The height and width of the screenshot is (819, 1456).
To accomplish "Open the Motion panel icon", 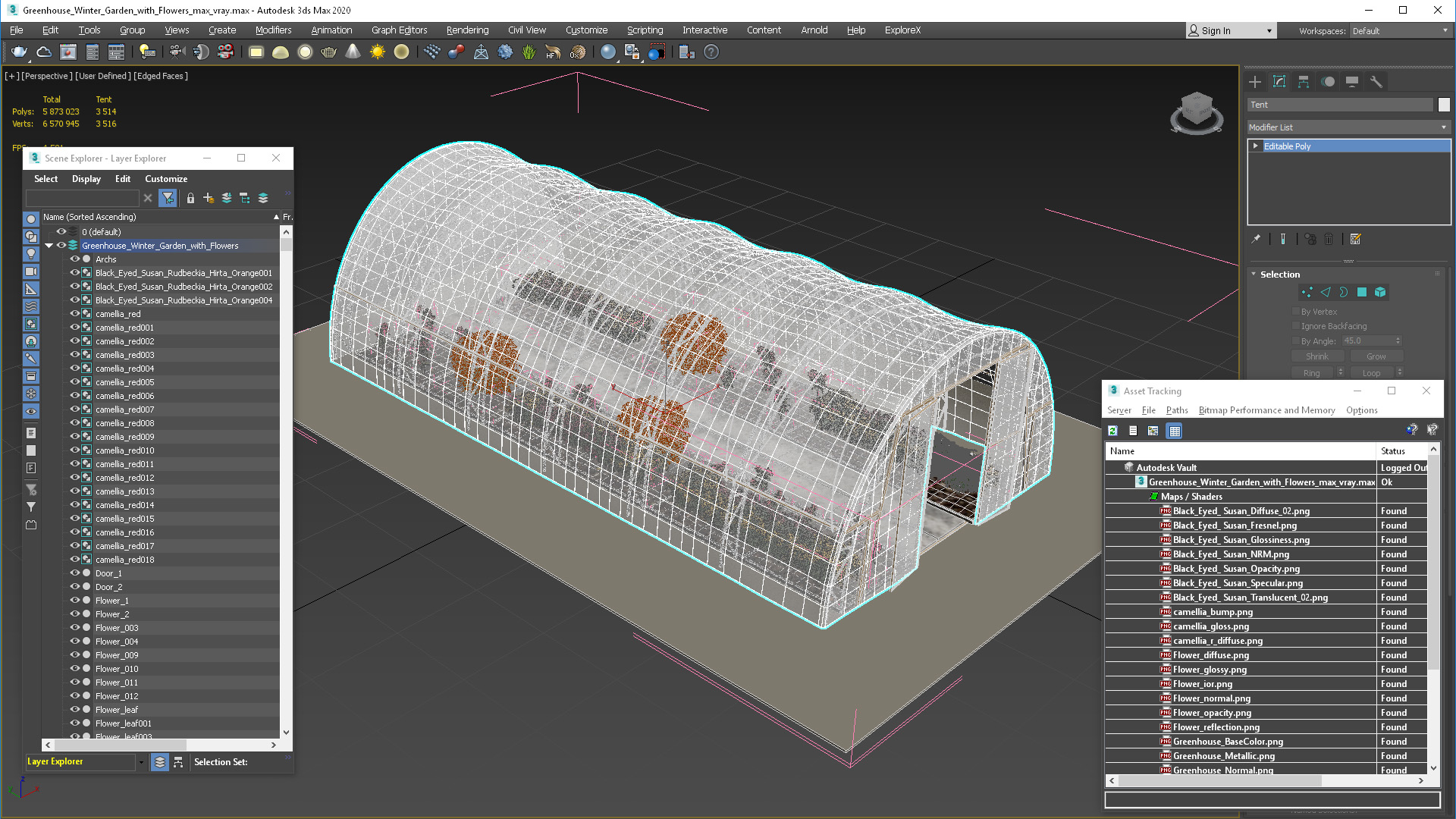I will pyautogui.click(x=1328, y=82).
